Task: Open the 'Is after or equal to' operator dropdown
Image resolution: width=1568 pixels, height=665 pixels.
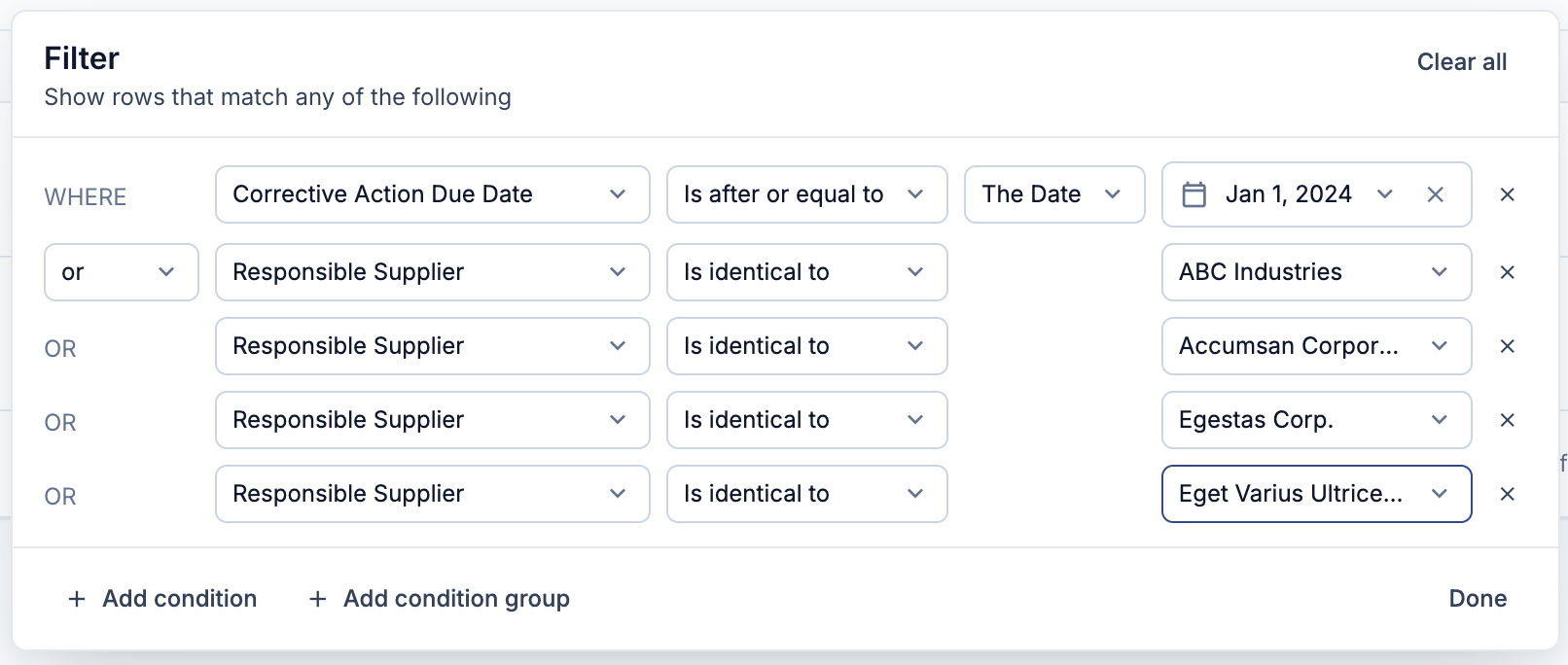Action: click(x=807, y=194)
